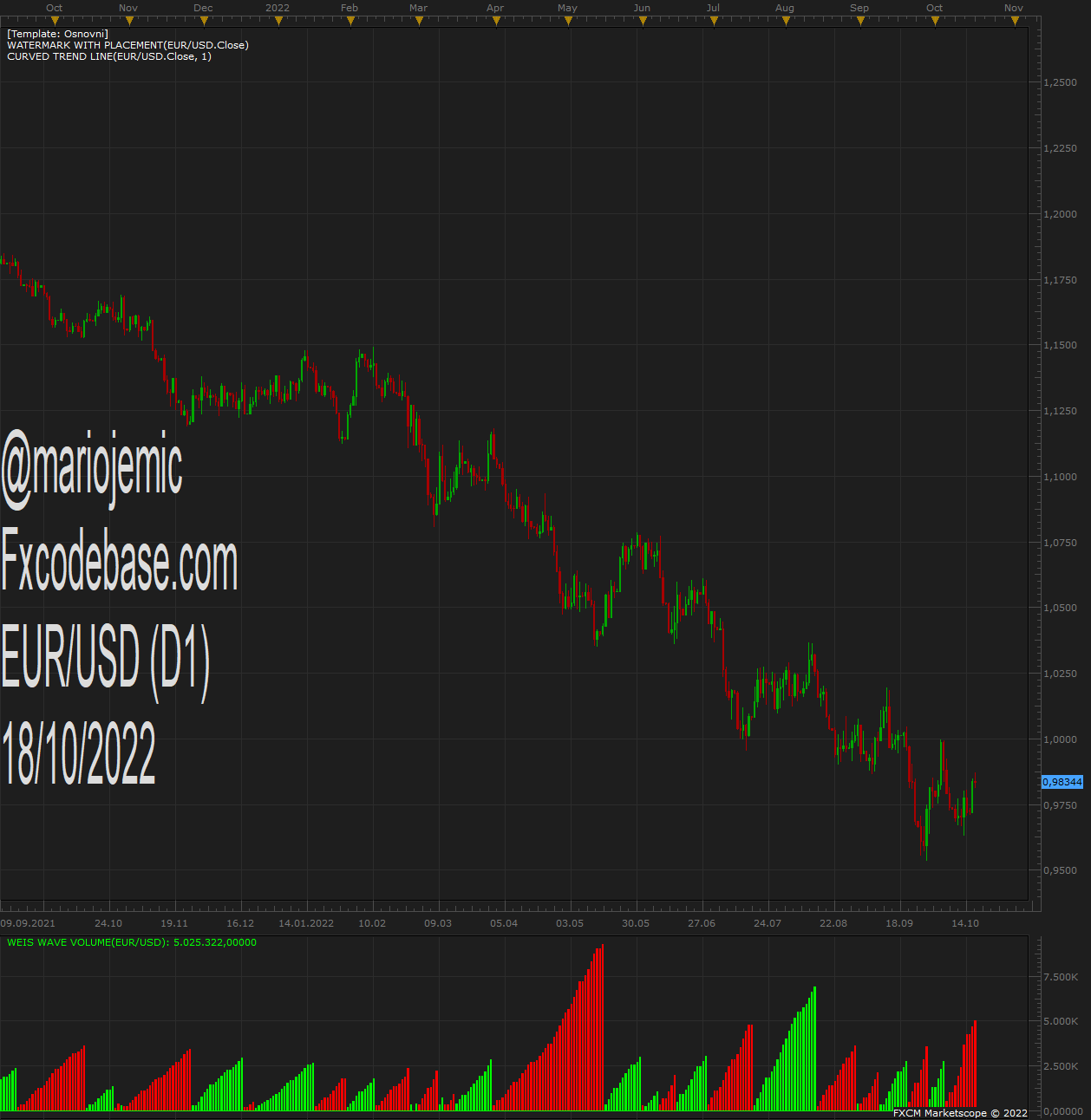Click the 16.12 date axis label

click(x=240, y=923)
